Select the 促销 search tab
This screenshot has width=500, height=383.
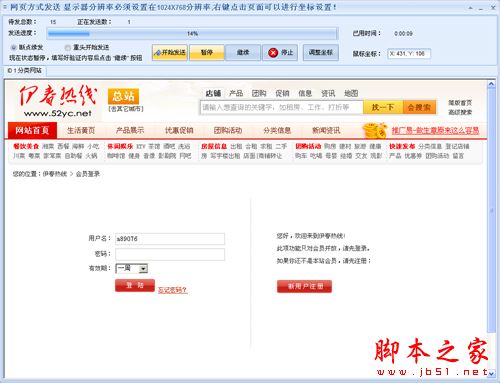[282, 93]
